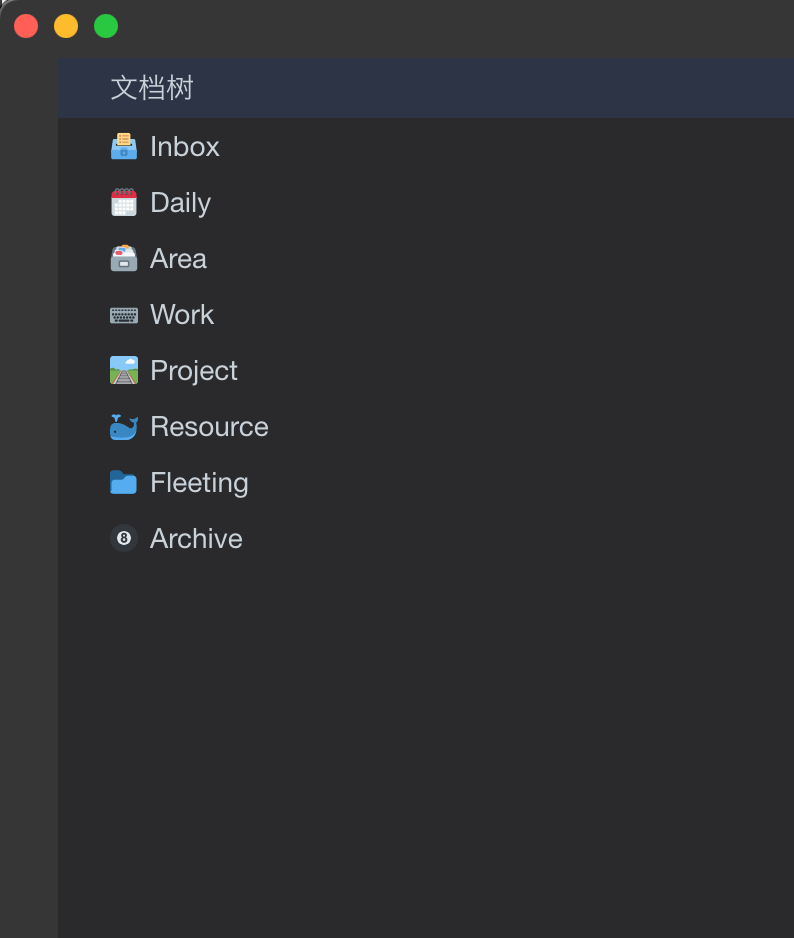
Task: Select the Work notebook label
Action: pyautogui.click(x=182, y=315)
